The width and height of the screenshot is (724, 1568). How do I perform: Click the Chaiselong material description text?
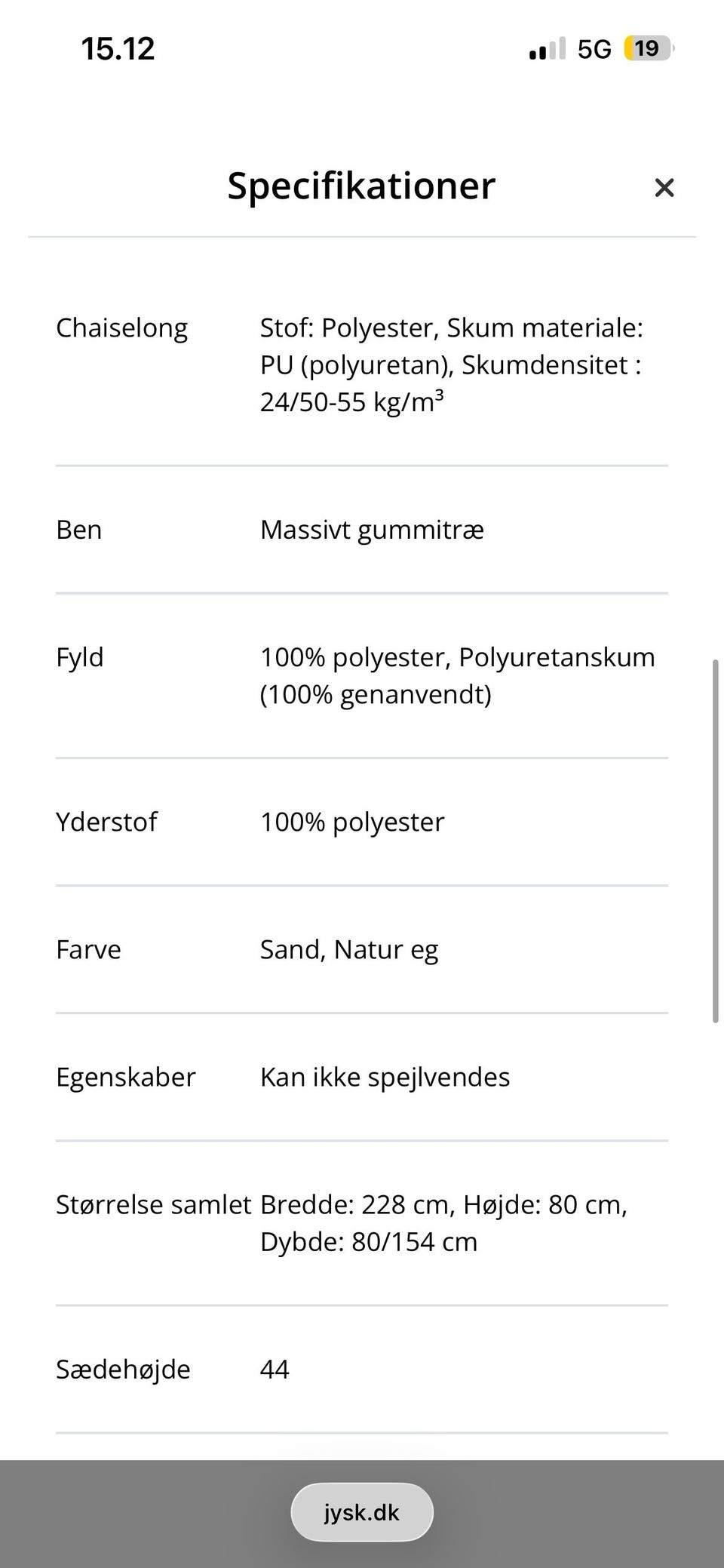[x=451, y=364]
